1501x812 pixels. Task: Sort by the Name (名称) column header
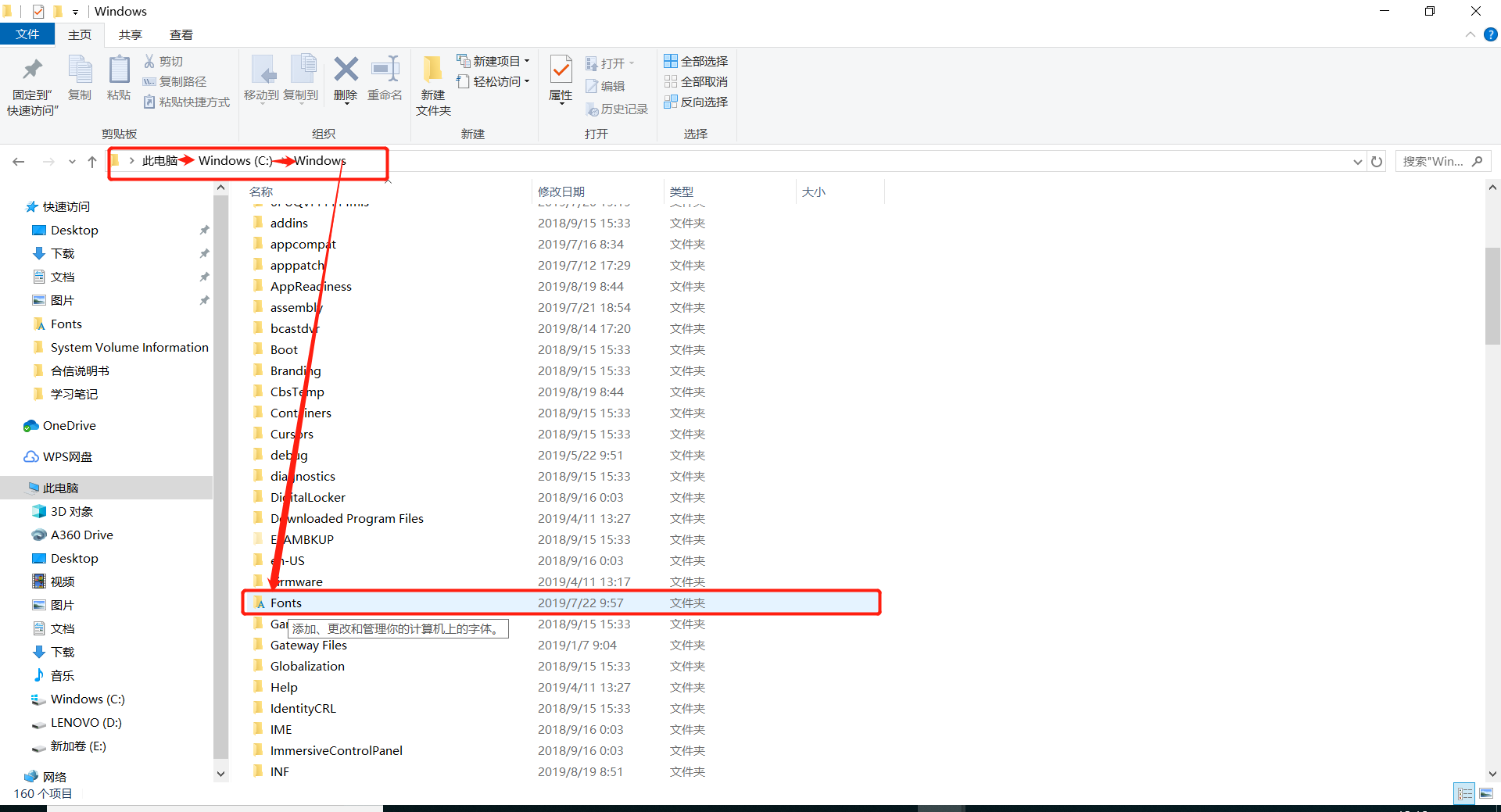(261, 191)
